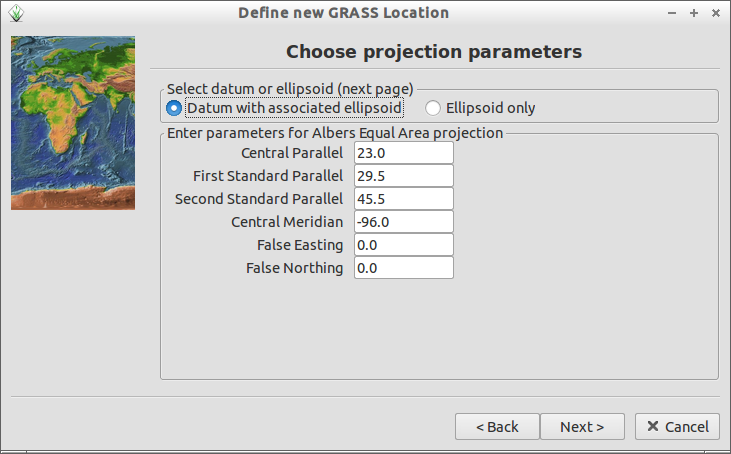This screenshot has width=731, height=454.
Task: Click the Central Parallel input field
Action: coord(404,153)
